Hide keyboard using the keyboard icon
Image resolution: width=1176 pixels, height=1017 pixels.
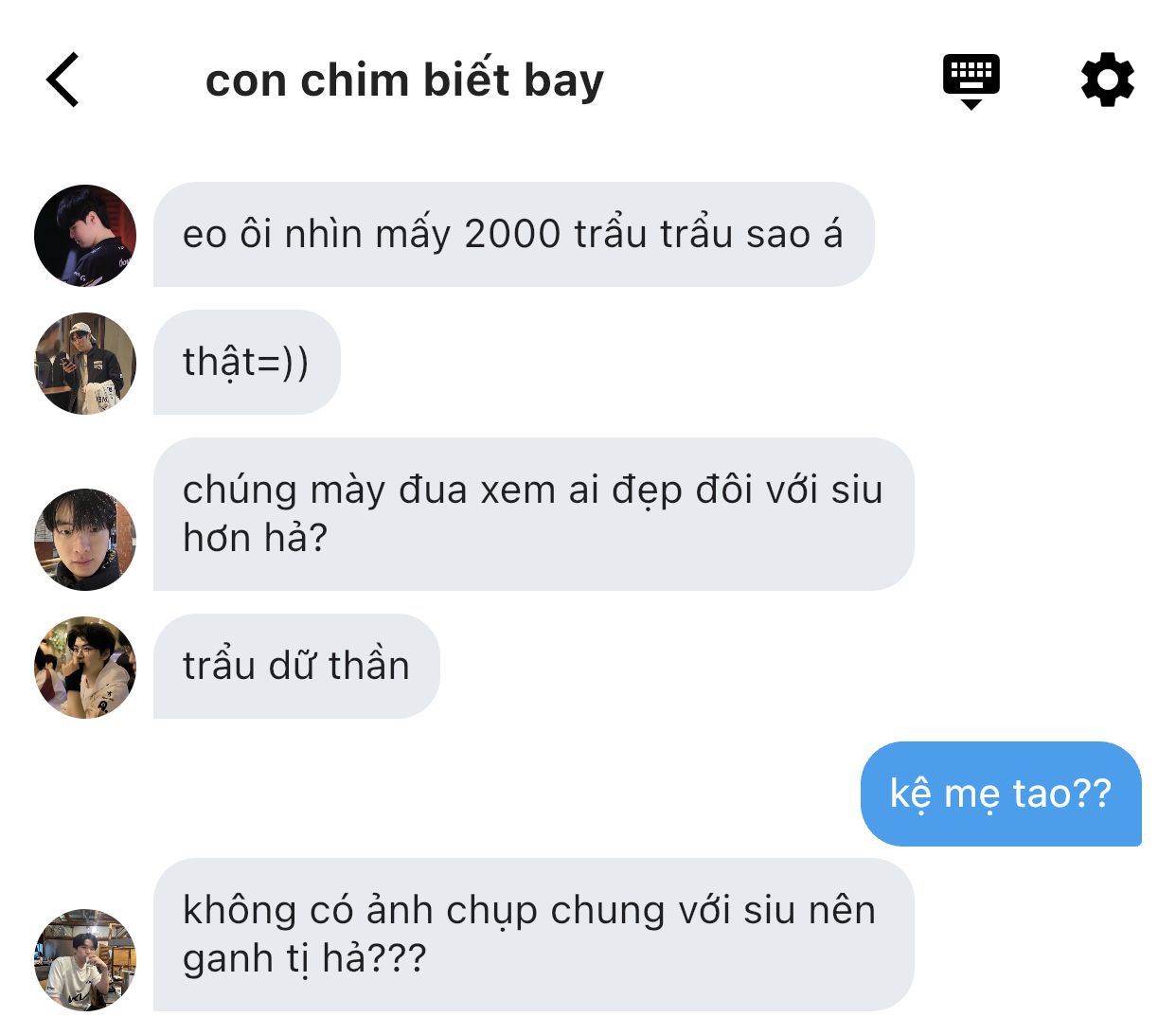[971, 81]
